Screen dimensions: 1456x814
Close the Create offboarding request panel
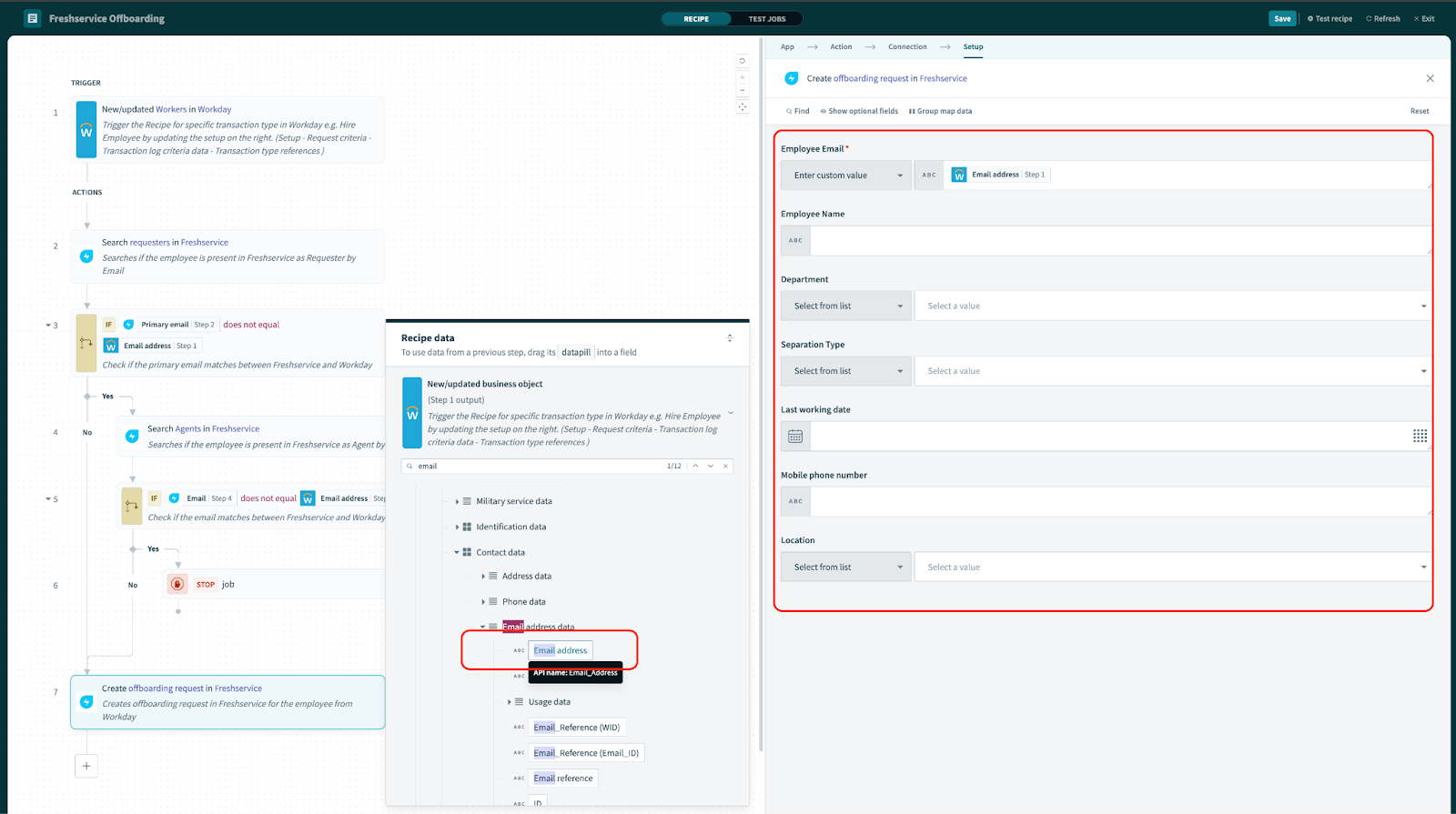click(x=1430, y=78)
